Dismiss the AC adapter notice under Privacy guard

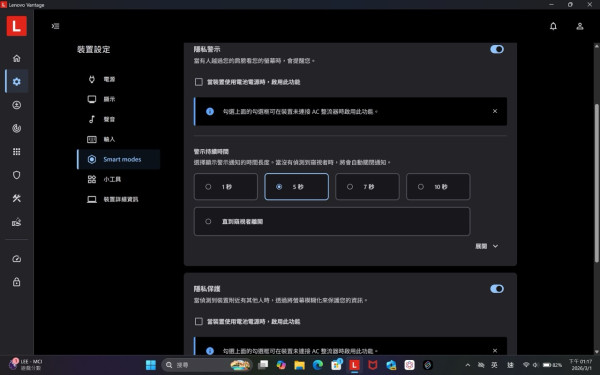[495, 351]
